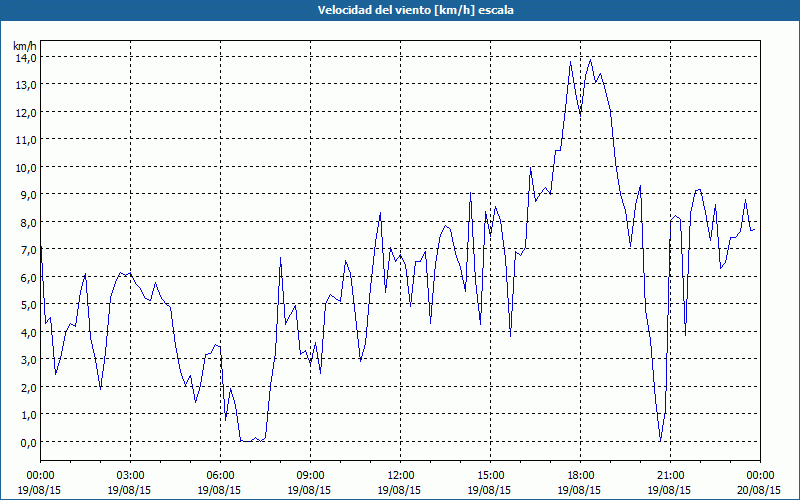Image resolution: width=800 pixels, height=500 pixels.
Task: Select the '13,0' y-axis value
Action: point(27,86)
